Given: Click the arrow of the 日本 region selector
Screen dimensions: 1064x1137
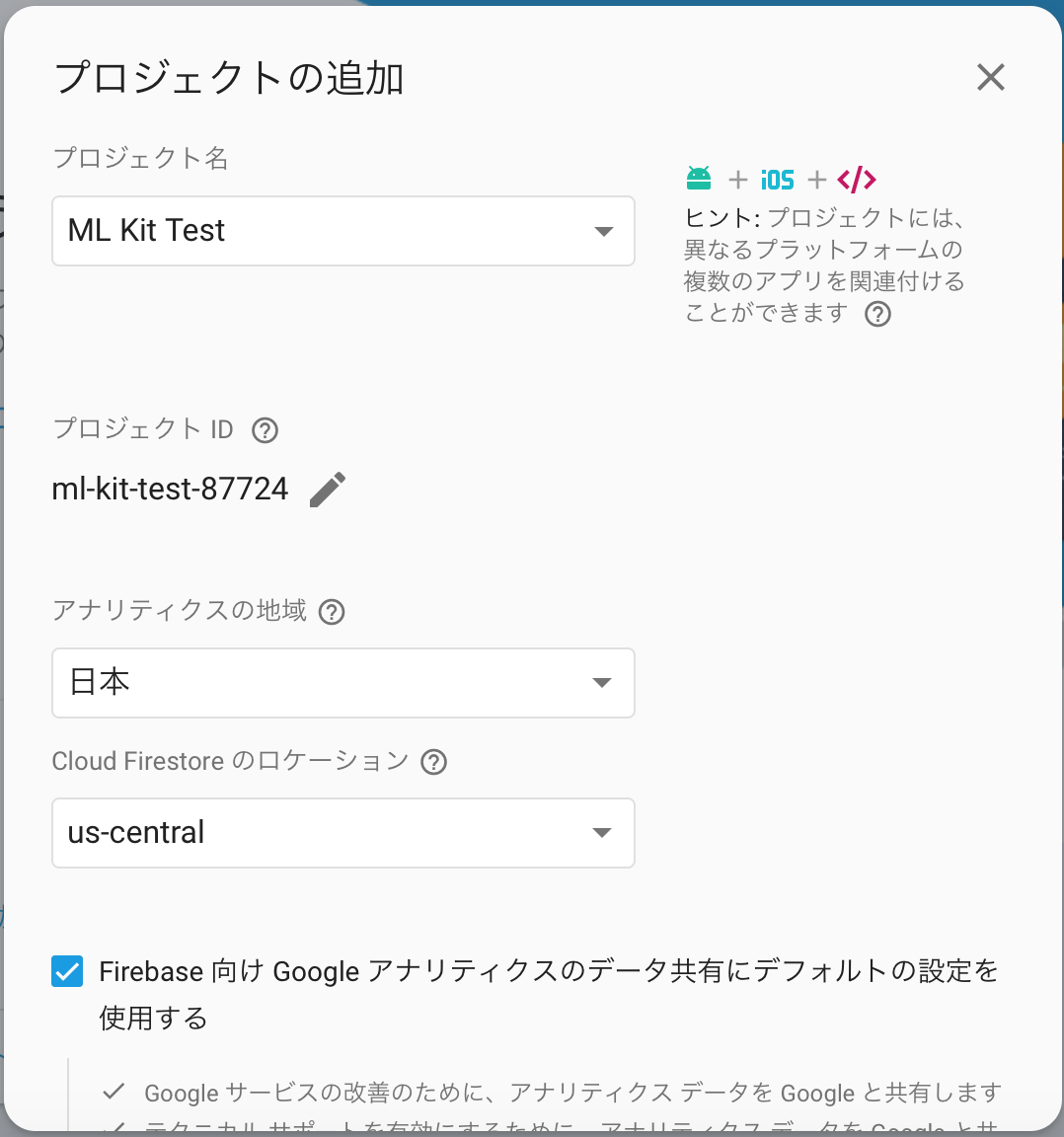Looking at the screenshot, I should pyautogui.click(x=602, y=682).
